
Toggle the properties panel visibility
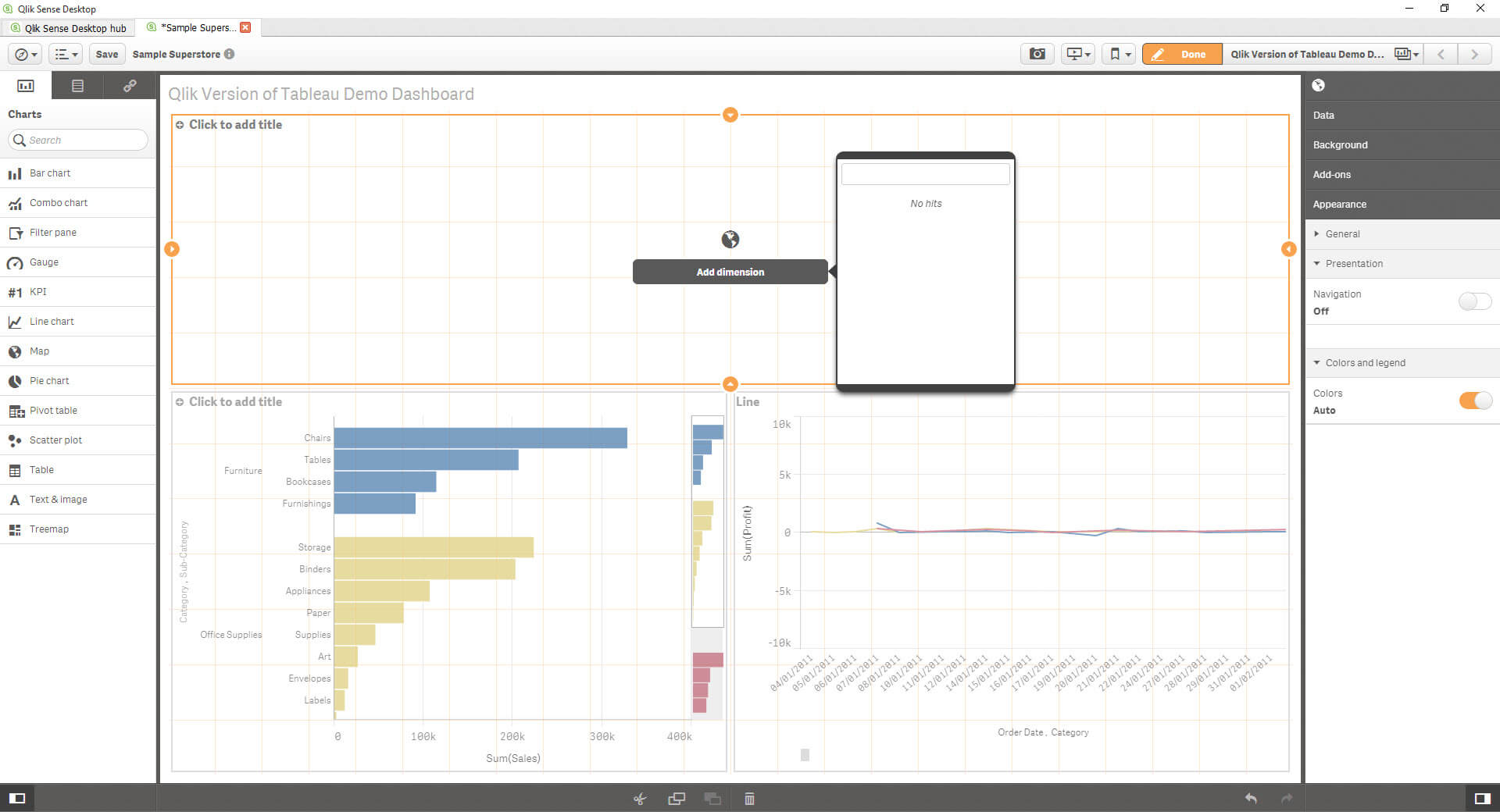point(1482,798)
